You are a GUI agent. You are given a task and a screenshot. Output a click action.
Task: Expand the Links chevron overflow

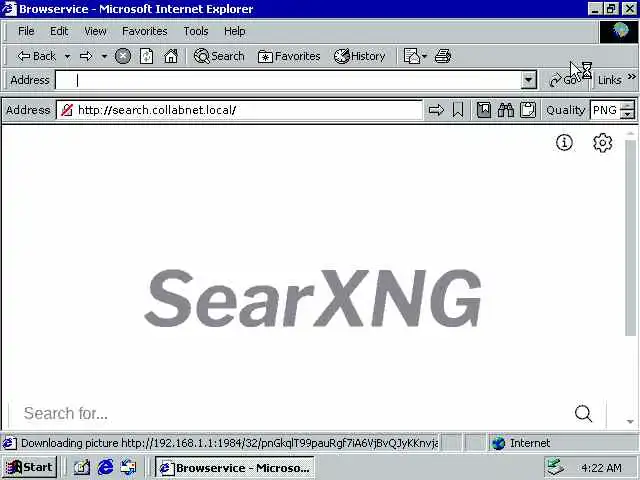[x=632, y=76]
